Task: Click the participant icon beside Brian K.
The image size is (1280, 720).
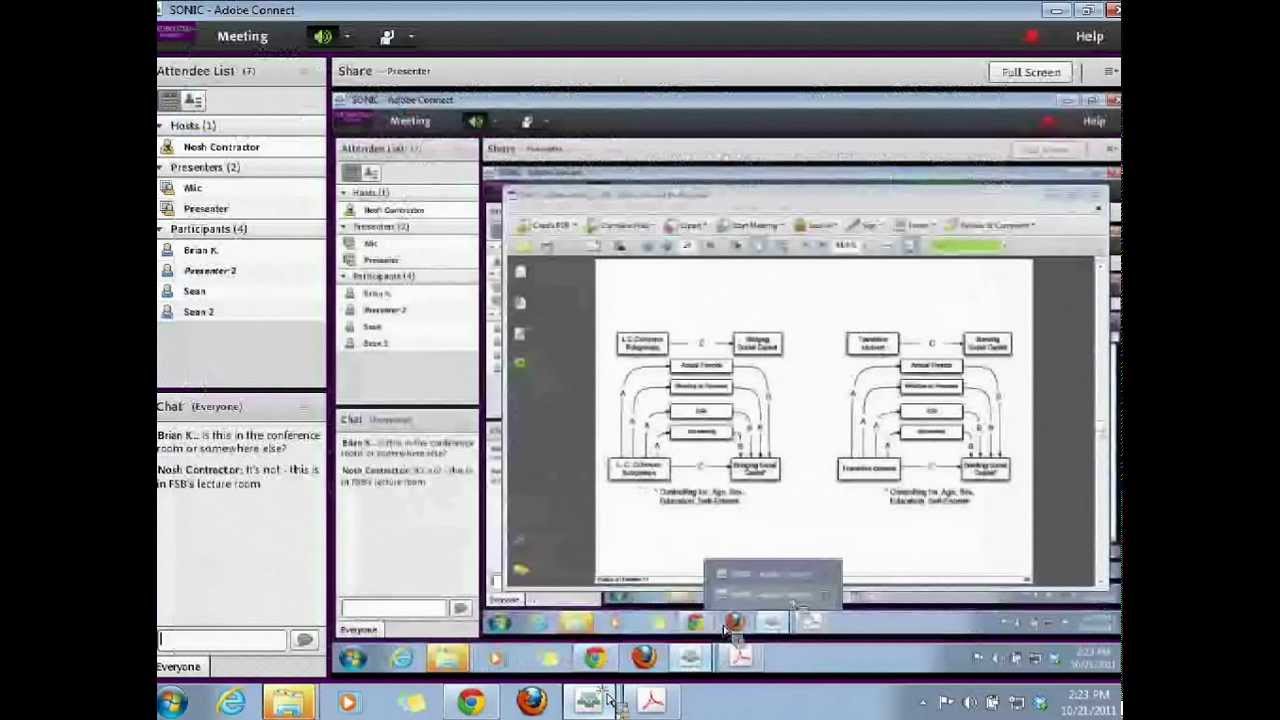Action: point(168,250)
